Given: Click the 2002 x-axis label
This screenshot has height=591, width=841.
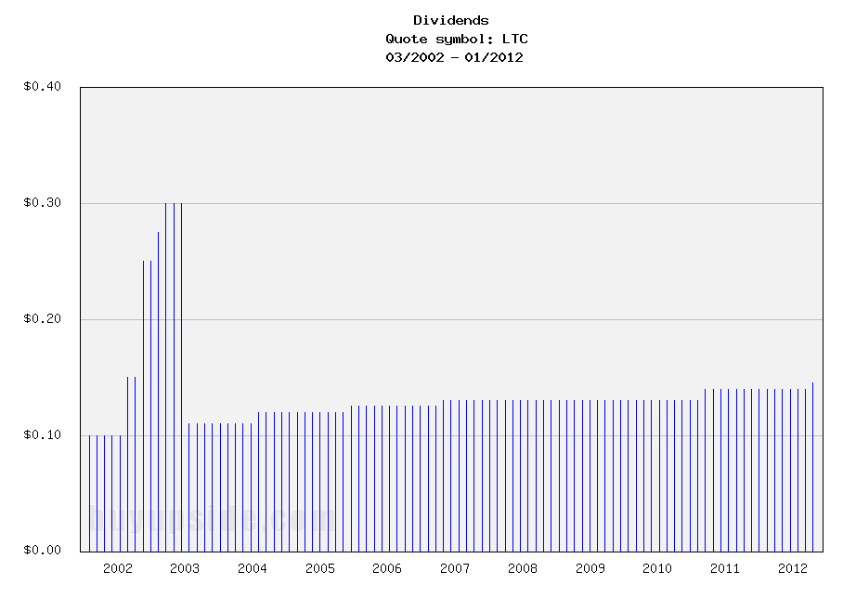Looking at the screenshot, I should [x=117, y=568].
